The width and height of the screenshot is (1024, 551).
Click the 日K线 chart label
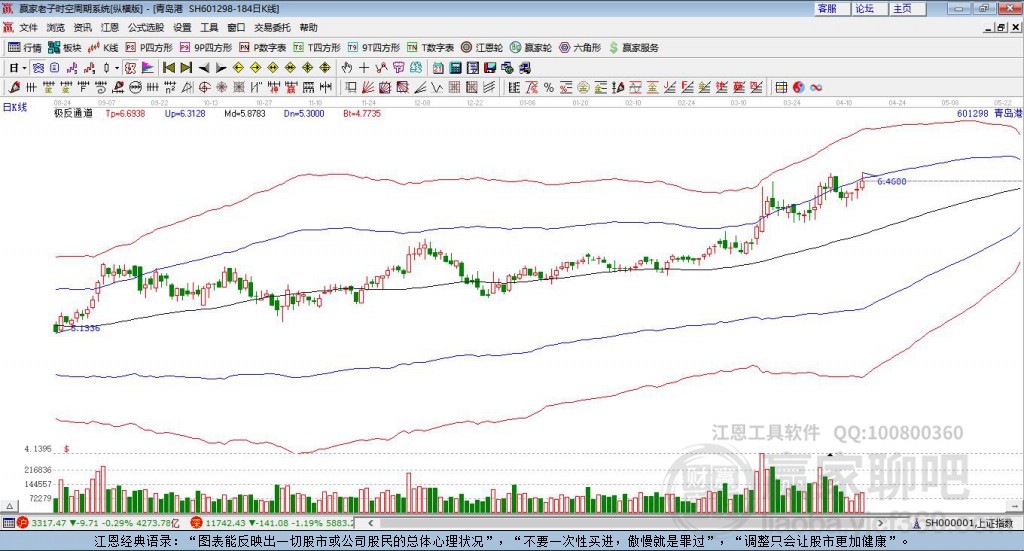point(15,108)
